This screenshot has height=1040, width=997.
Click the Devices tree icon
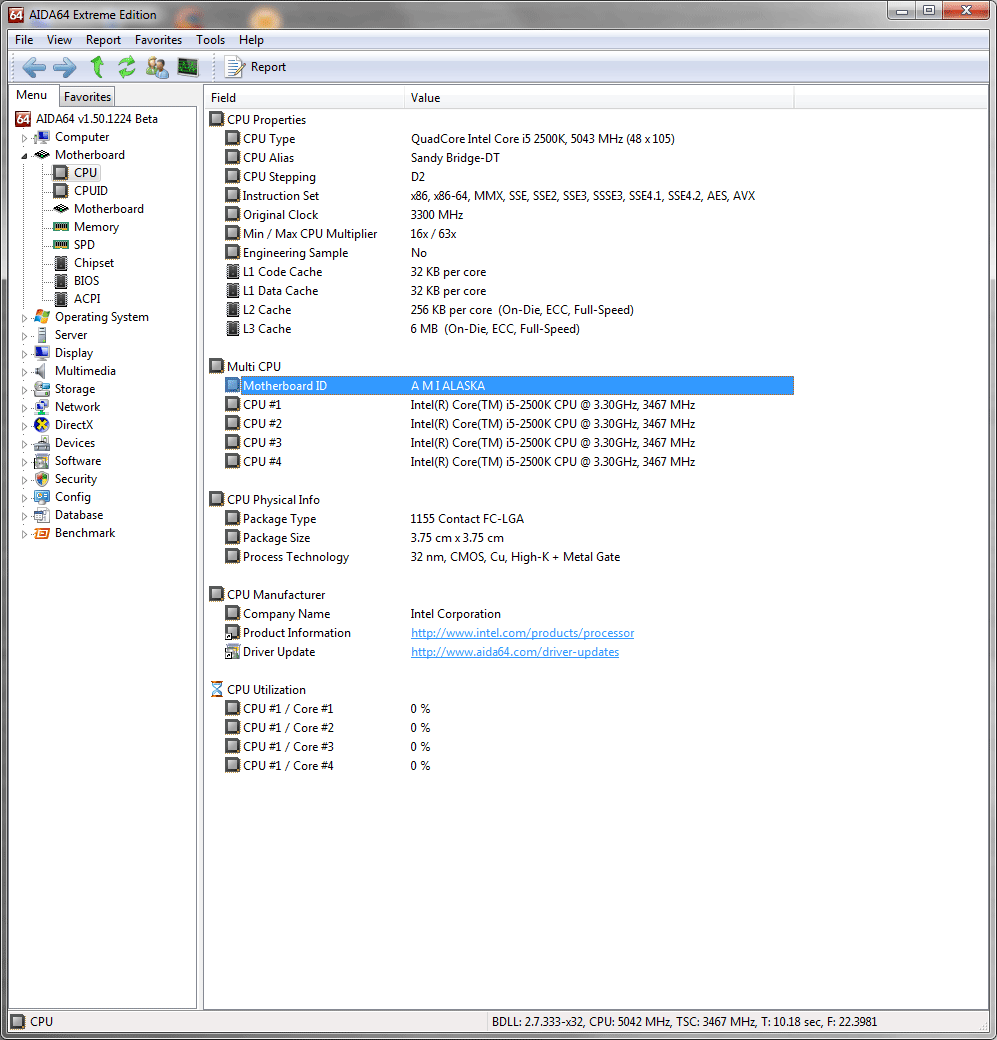[42, 443]
